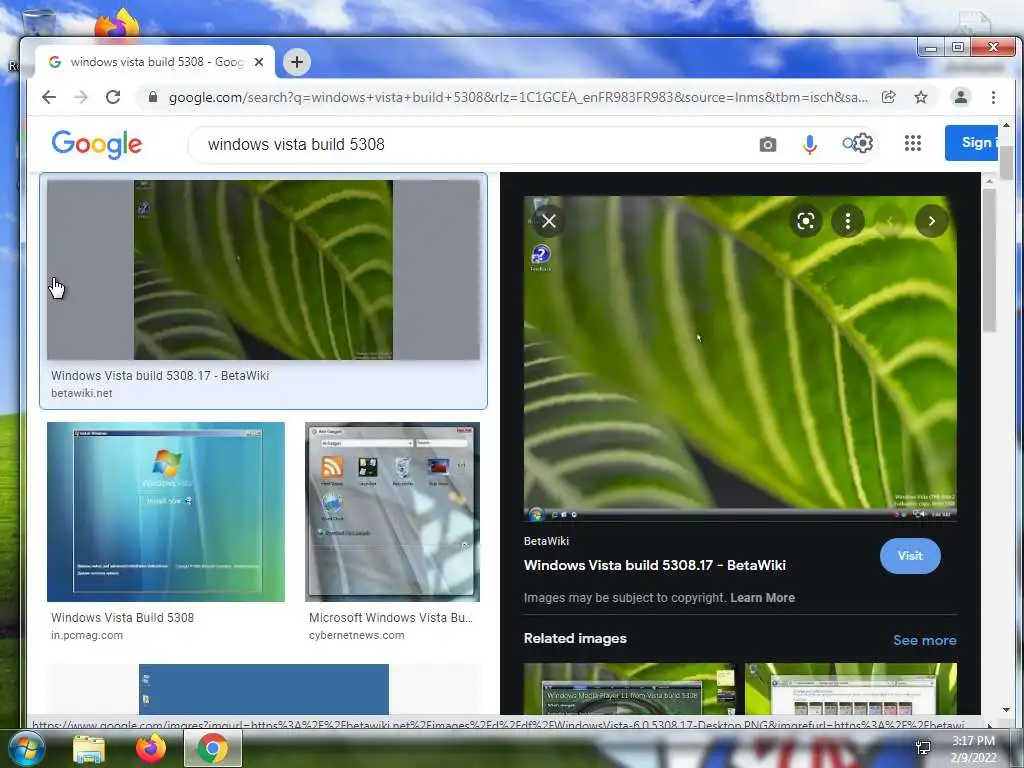This screenshot has height=768, width=1024.
Task: Click the network tray icon
Action: 923,748
